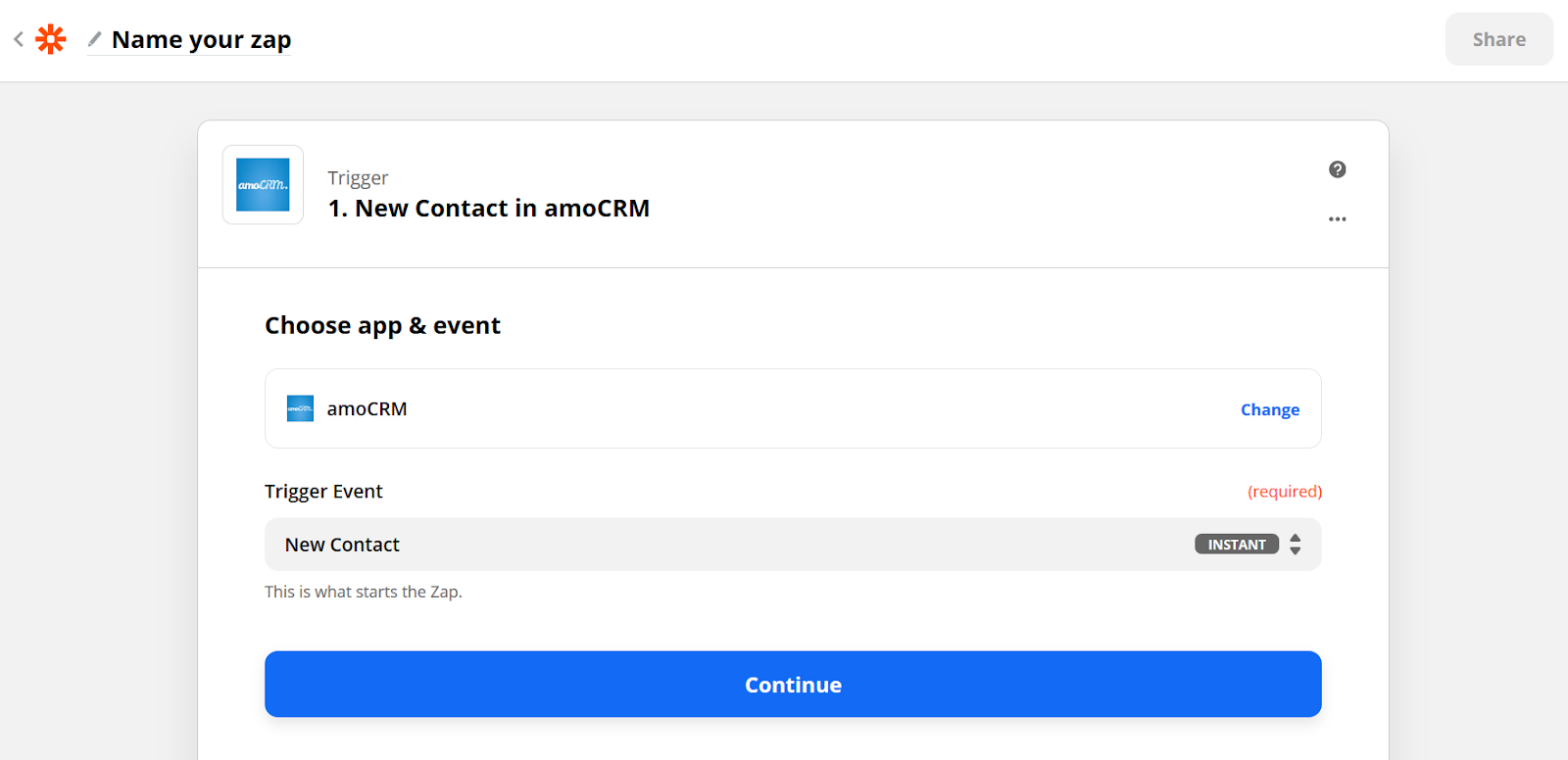Click the step title New Contact in amoCRM

pos(489,209)
